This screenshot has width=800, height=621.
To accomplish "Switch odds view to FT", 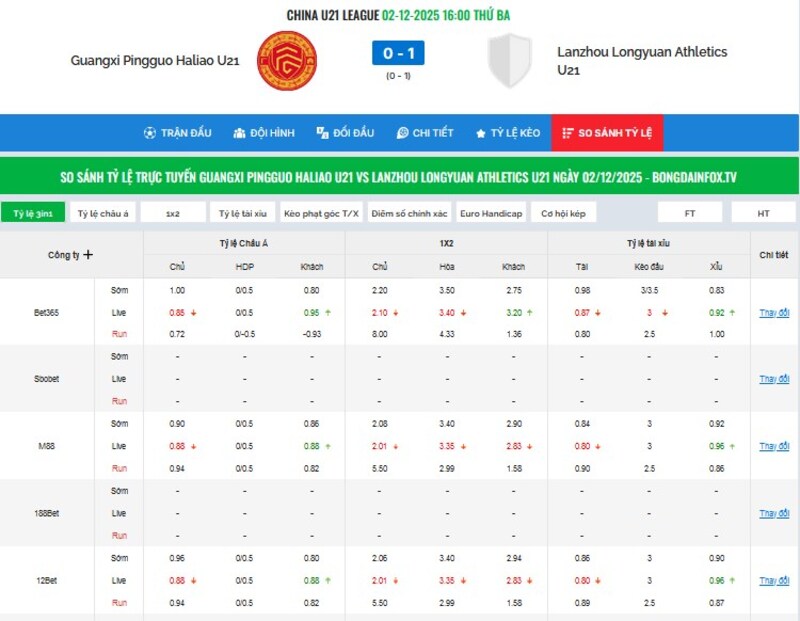I will (689, 213).
